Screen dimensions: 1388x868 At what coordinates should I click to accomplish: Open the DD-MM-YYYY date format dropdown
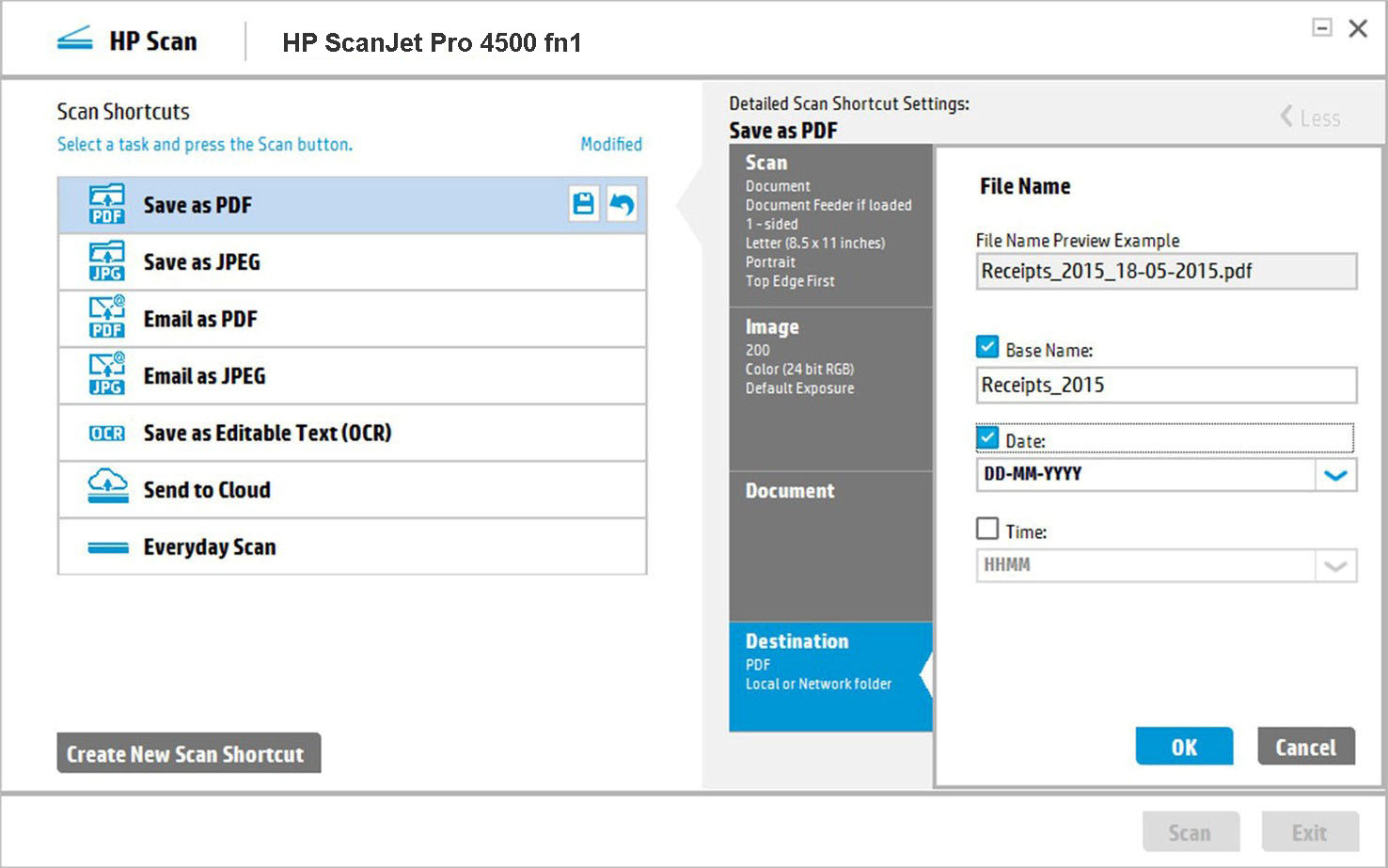pyautogui.click(x=1335, y=475)
